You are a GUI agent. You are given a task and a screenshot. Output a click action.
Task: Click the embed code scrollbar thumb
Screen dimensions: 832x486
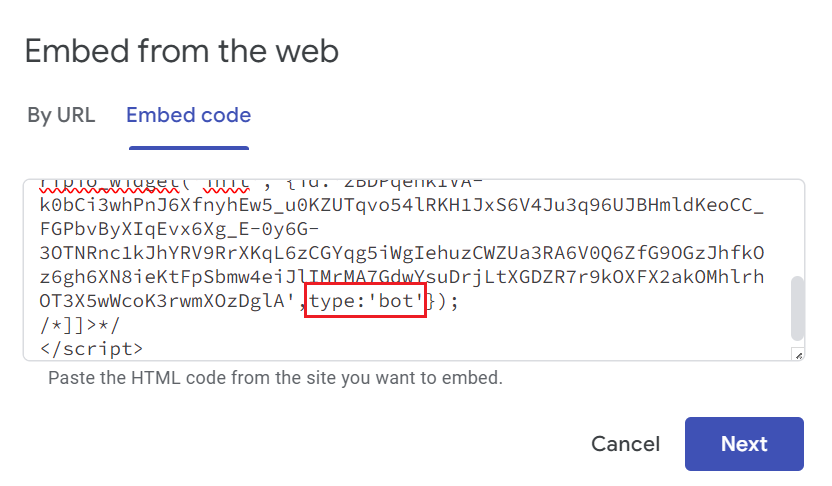797,308
